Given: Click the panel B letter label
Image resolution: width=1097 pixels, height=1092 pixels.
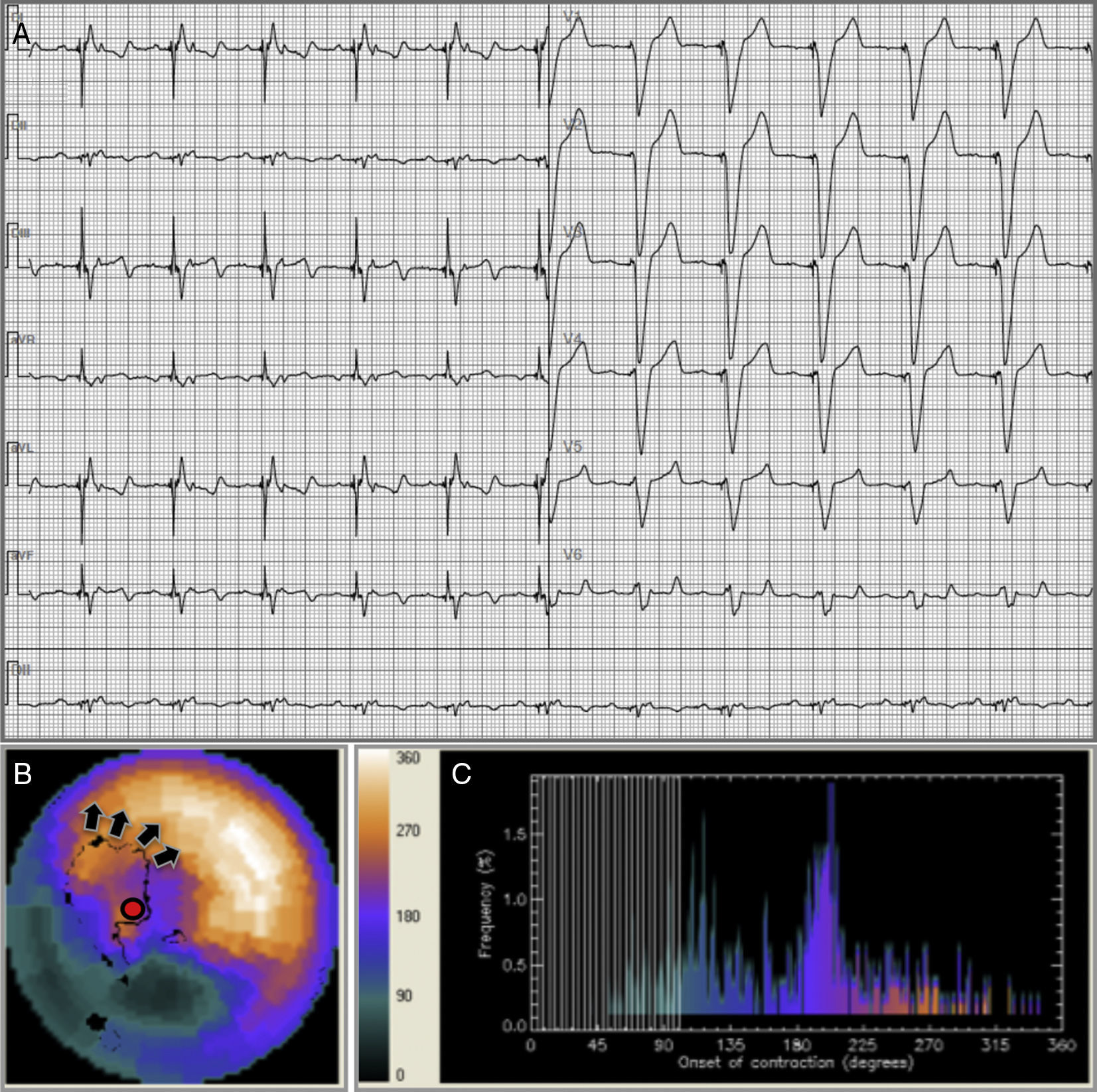Looking at the screenshot, I should coord(23,774).
